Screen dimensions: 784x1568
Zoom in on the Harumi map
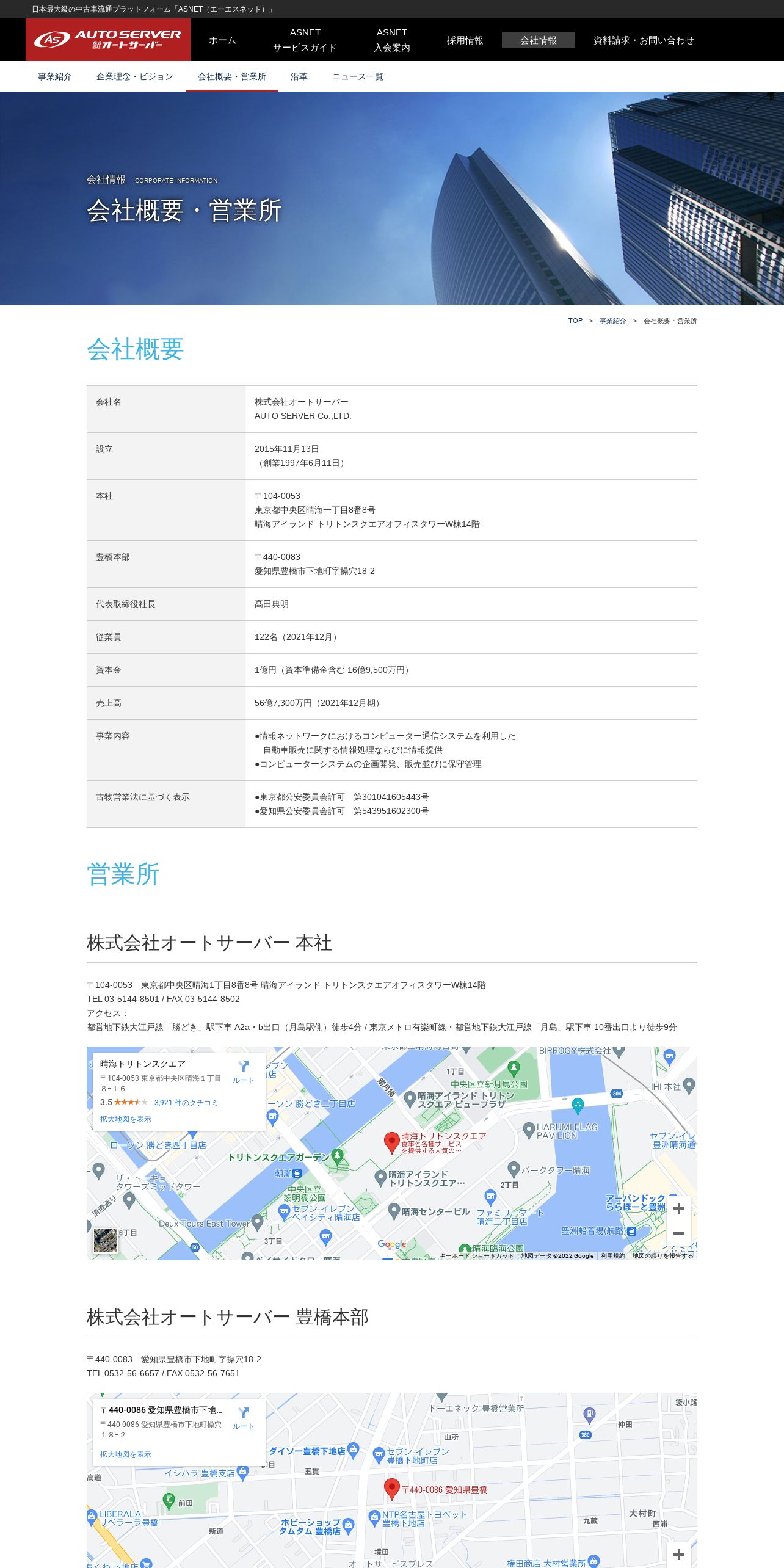pos(678,1208)
